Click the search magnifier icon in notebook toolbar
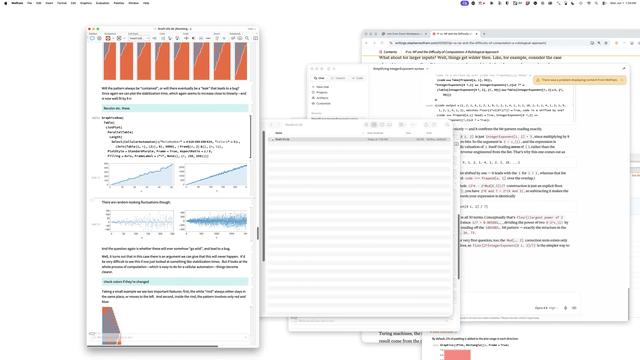640x360 pixels. point(247,38)
